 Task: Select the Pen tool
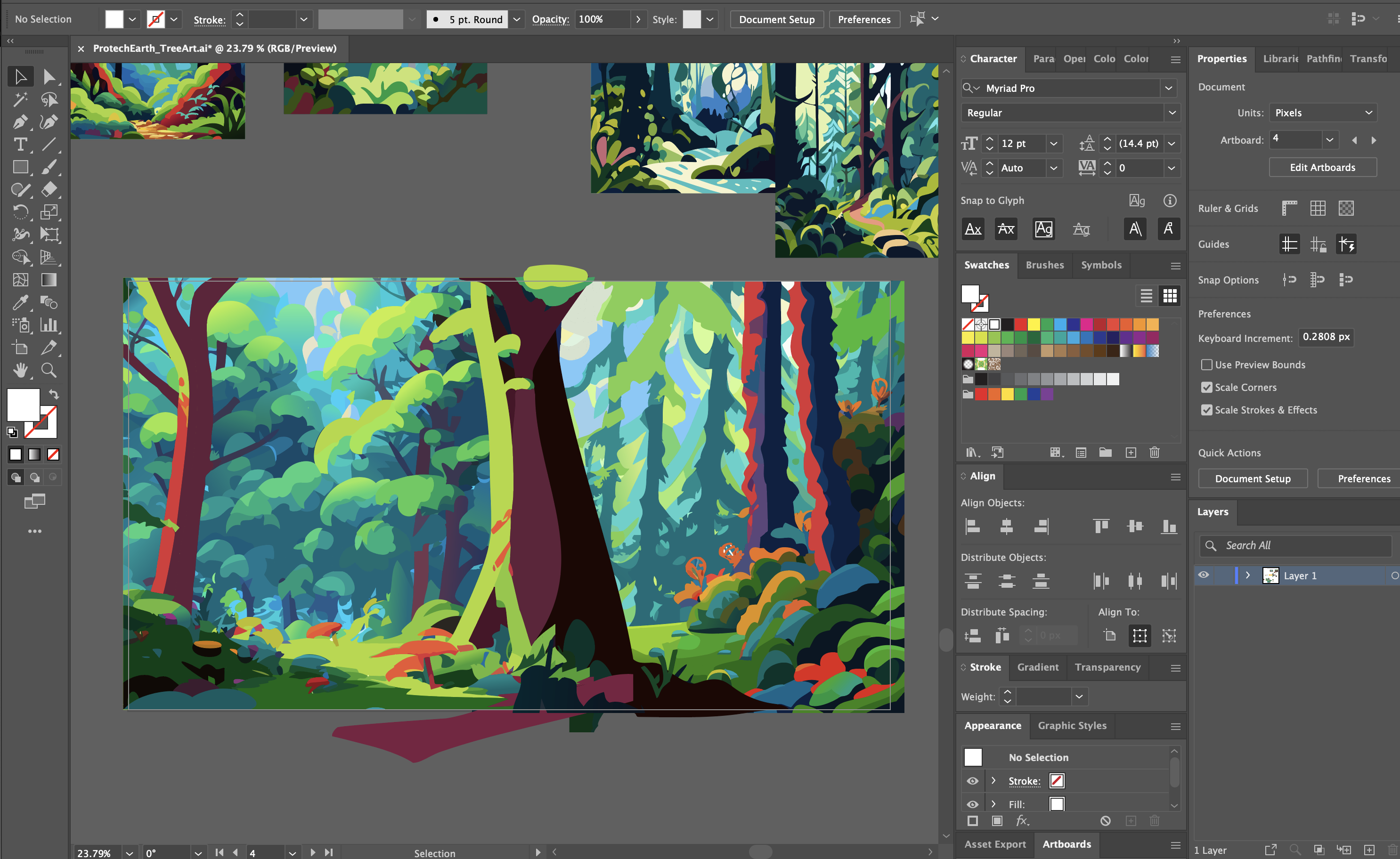[x=20, y=122]
